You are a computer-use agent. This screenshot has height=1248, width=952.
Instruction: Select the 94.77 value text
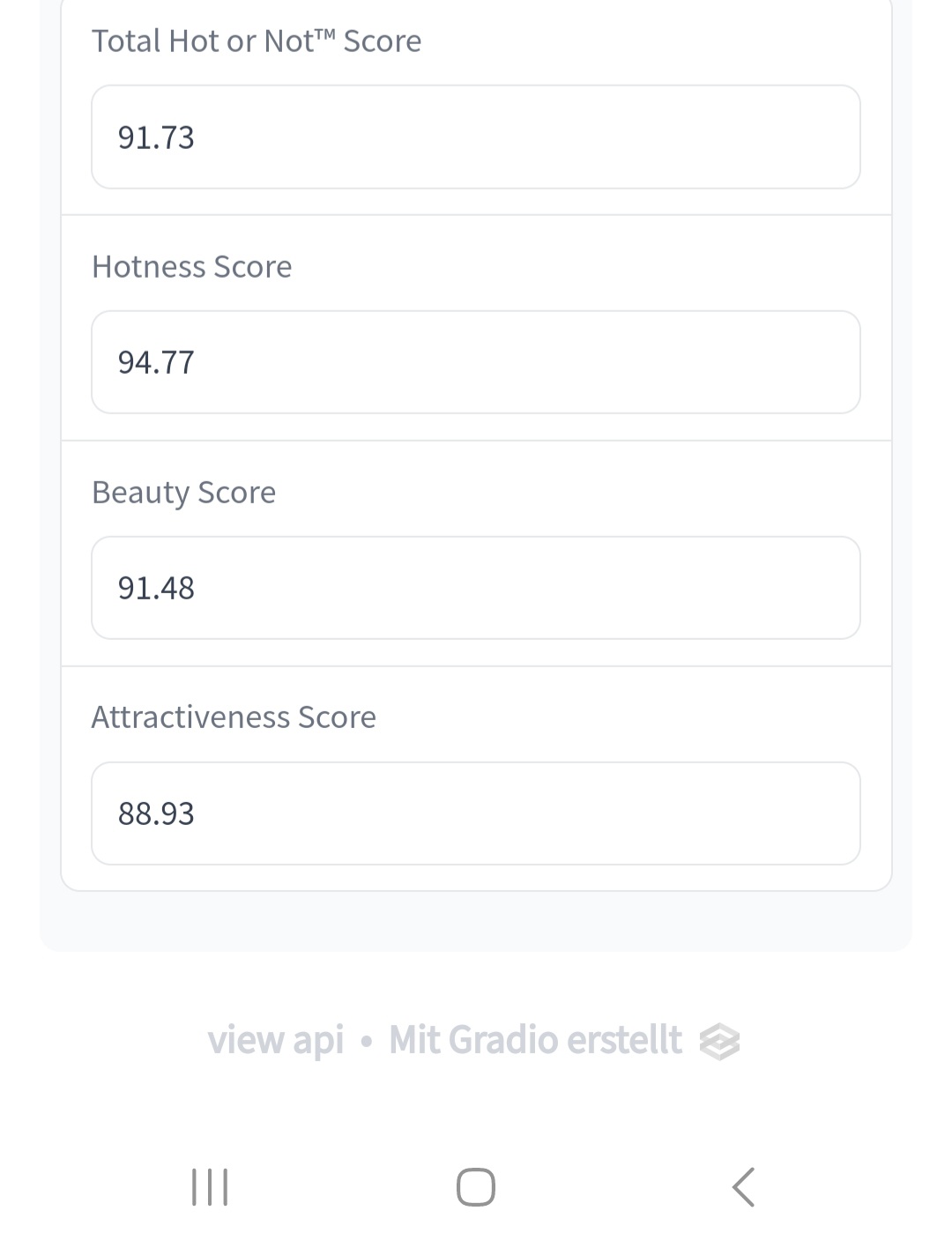(x=156, y=362)
